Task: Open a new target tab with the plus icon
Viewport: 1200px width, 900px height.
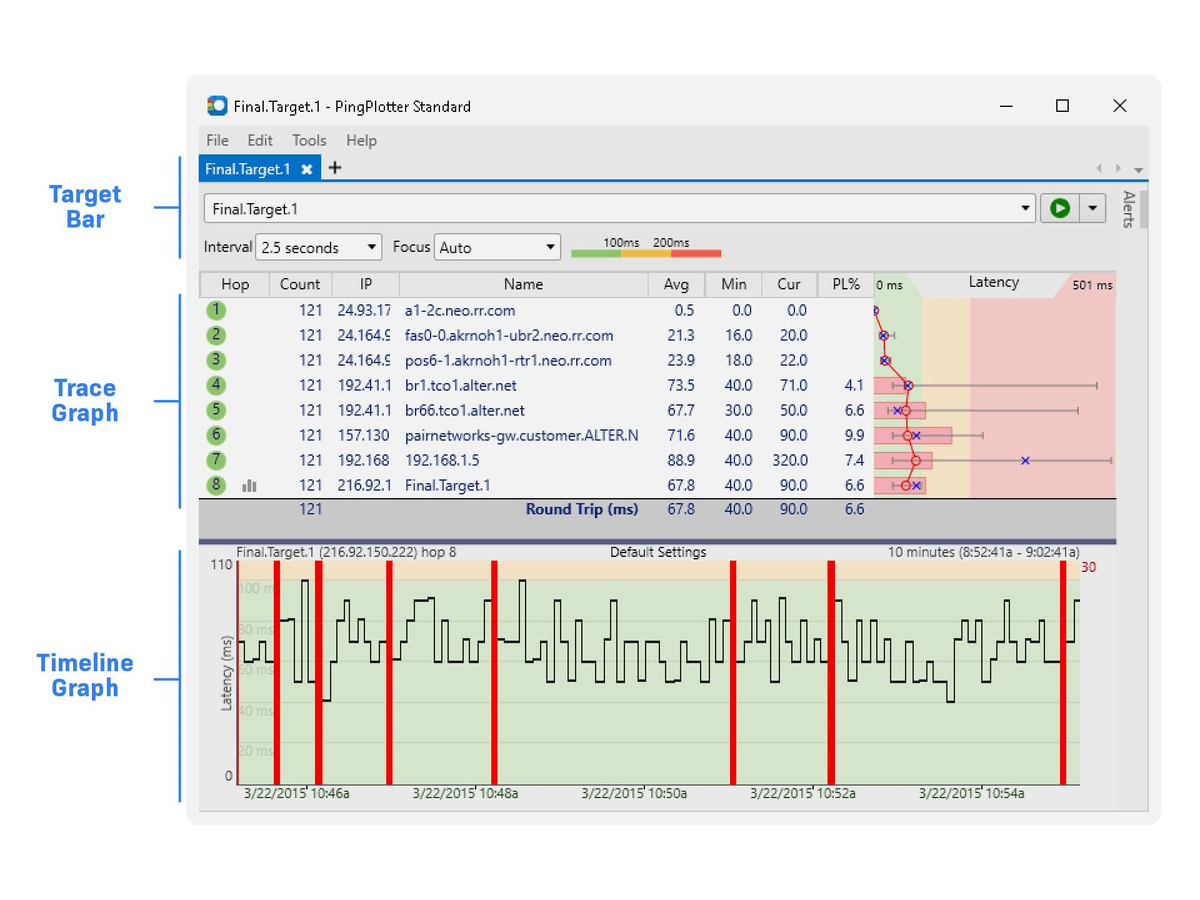Action: (x=335, y=168)
